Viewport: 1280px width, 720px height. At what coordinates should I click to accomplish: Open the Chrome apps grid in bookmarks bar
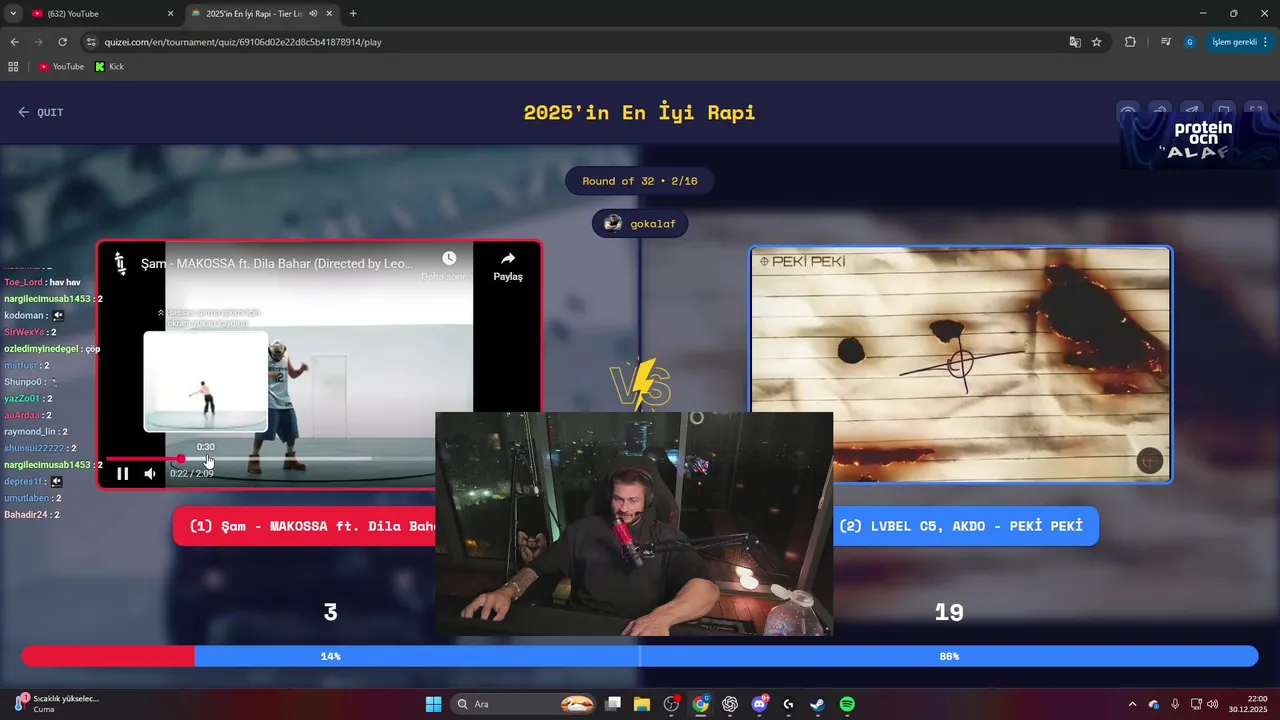click(x=13, y=67)
